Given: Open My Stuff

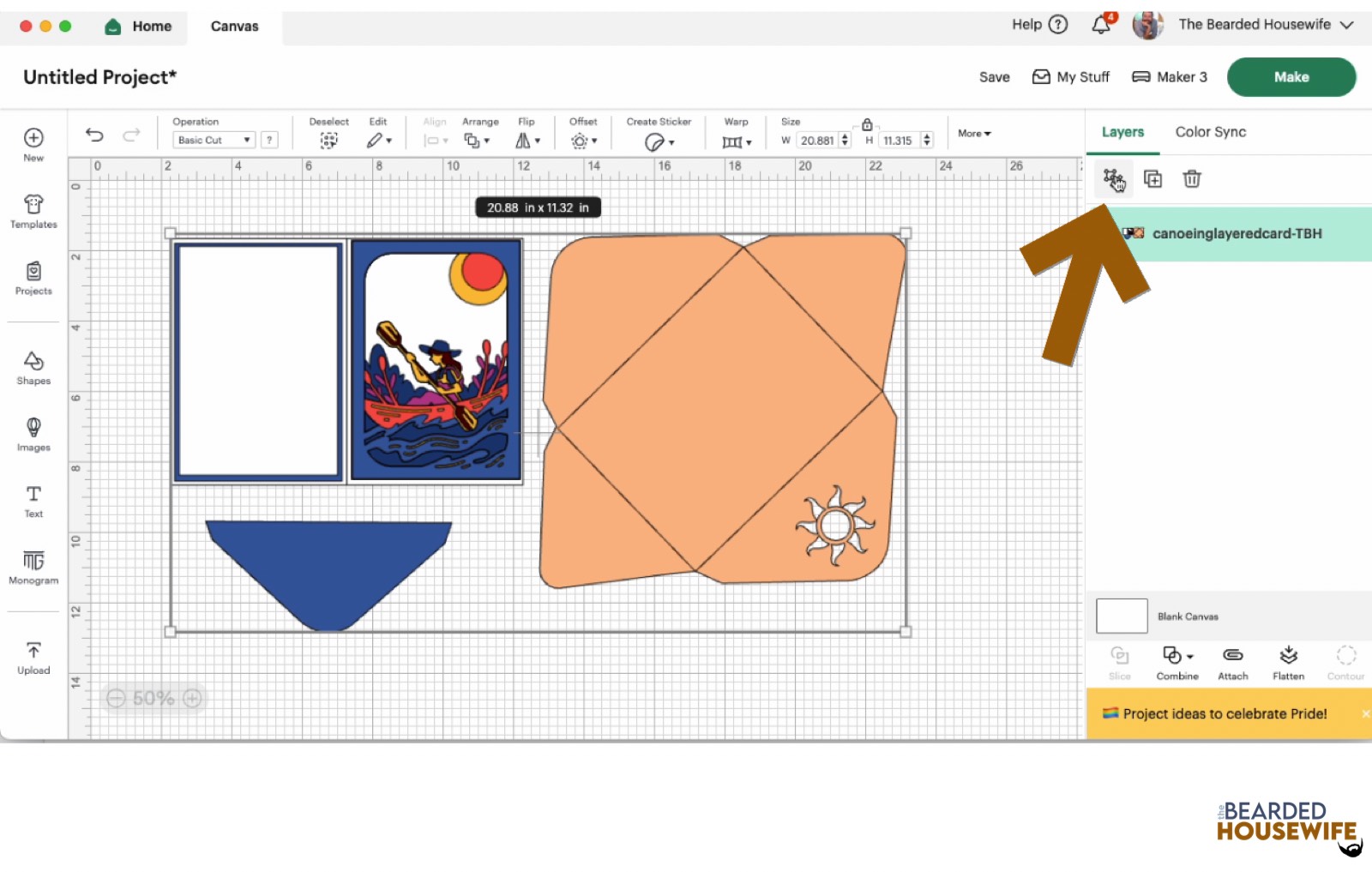Looking at the screenshot, I should tap(1070, 77).
